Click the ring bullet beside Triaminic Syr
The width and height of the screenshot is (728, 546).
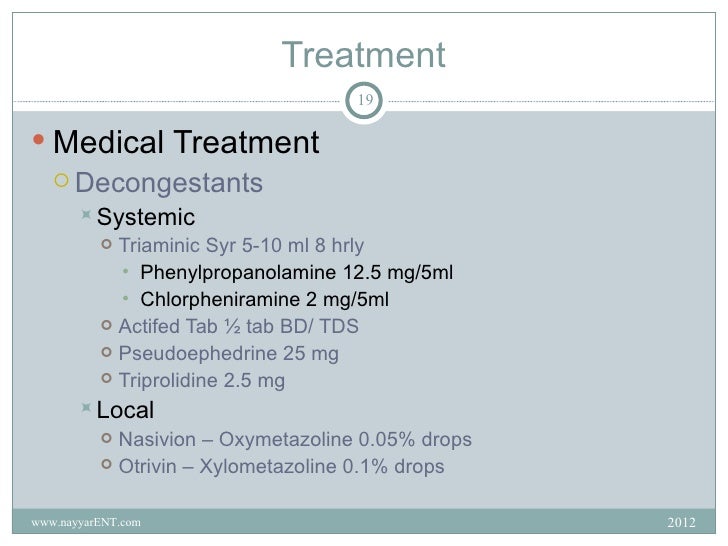[x=106, y=244]
